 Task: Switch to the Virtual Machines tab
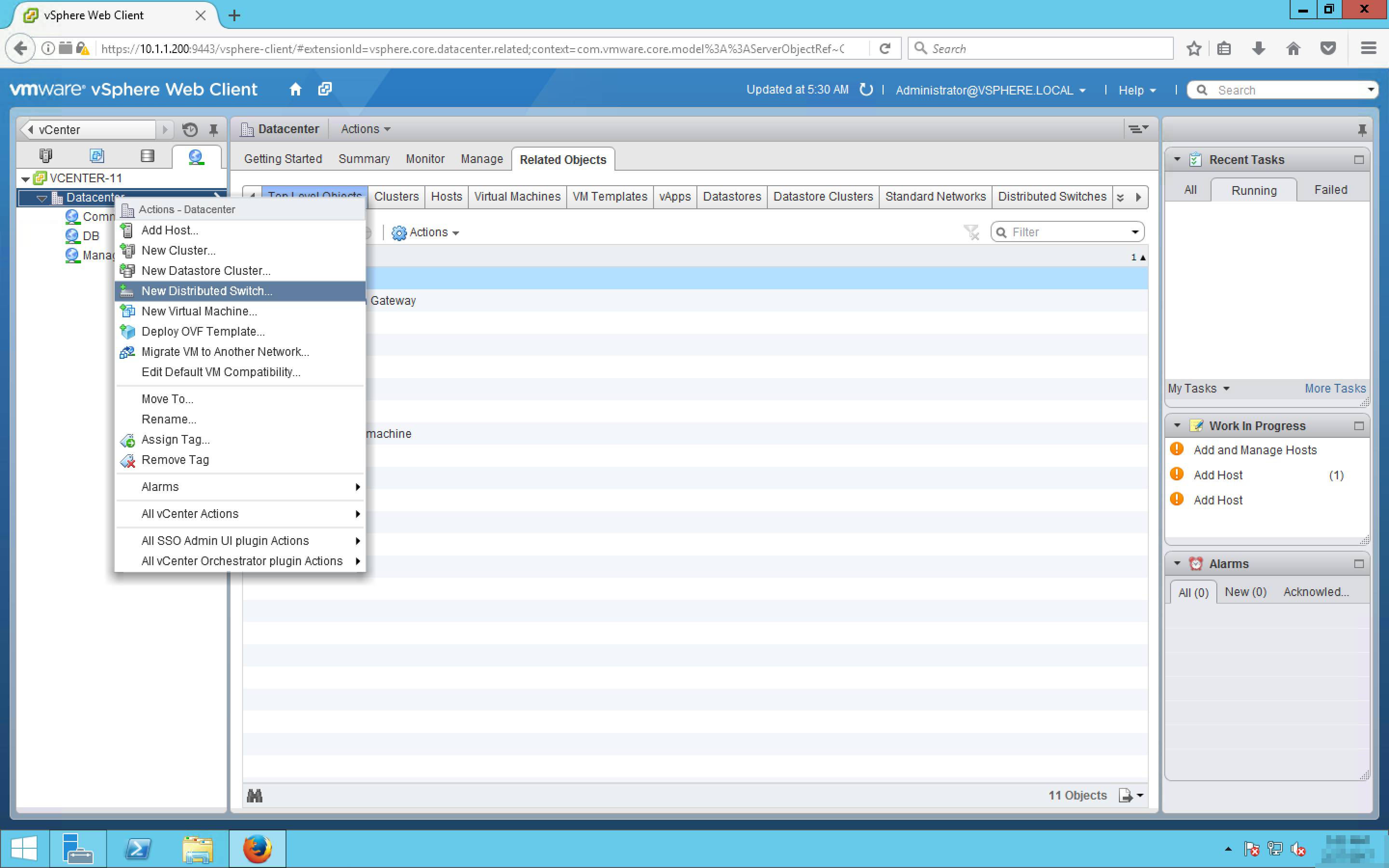click(517, 196)
